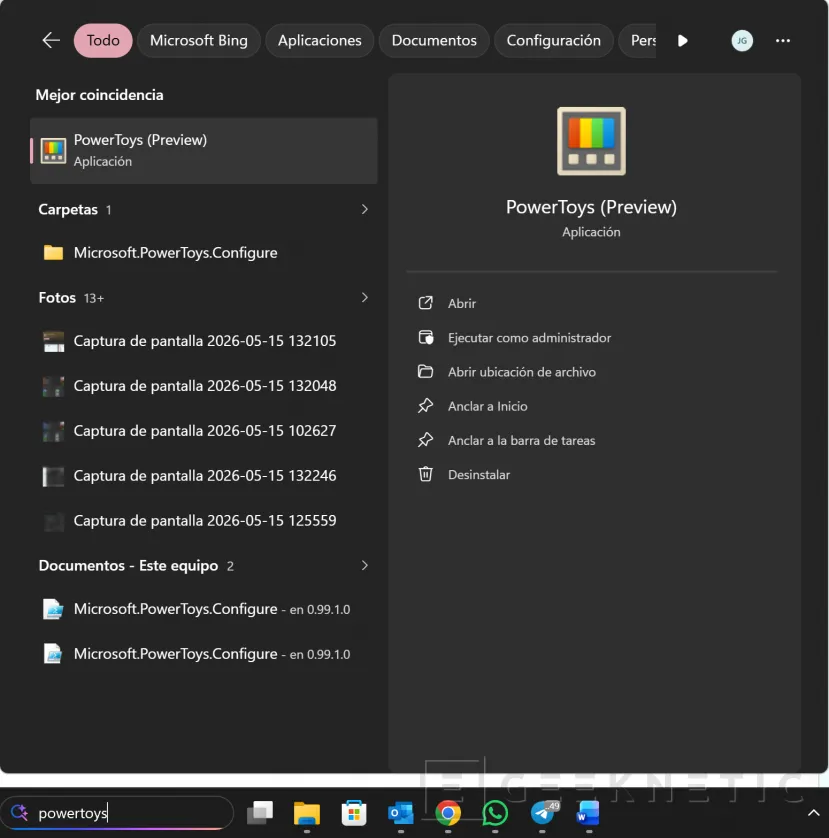Viewport: 829px width, 838px height.
Task: Open Outlook from the taskbar
Action: 401,813
